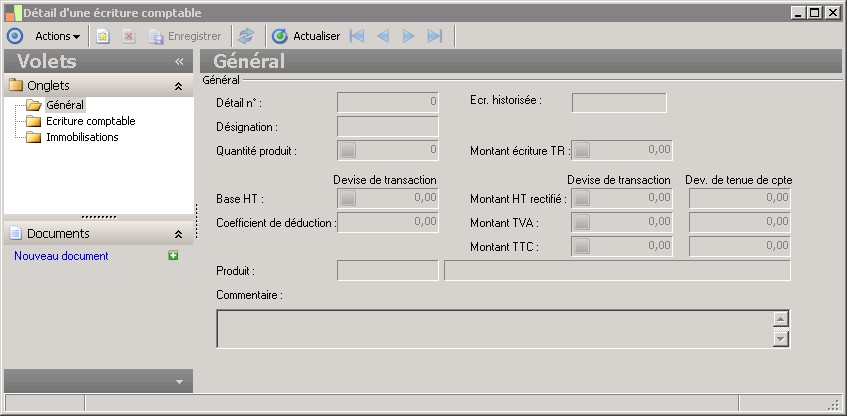Click the green plus add document icon
Viewport: 847px width, 416px height.
click(173, 256)
